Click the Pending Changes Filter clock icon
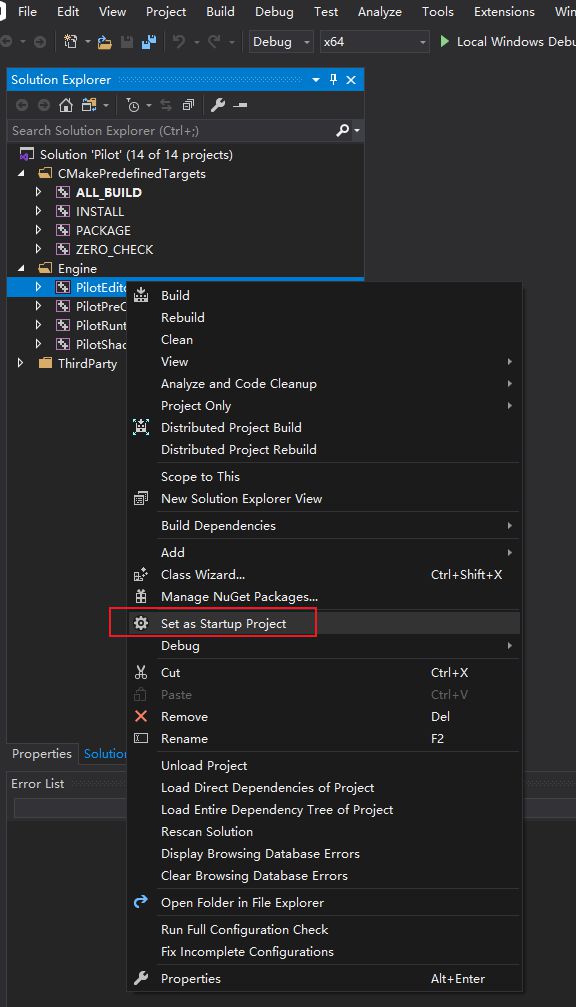 pyautogui.click(x=133, y=105)
